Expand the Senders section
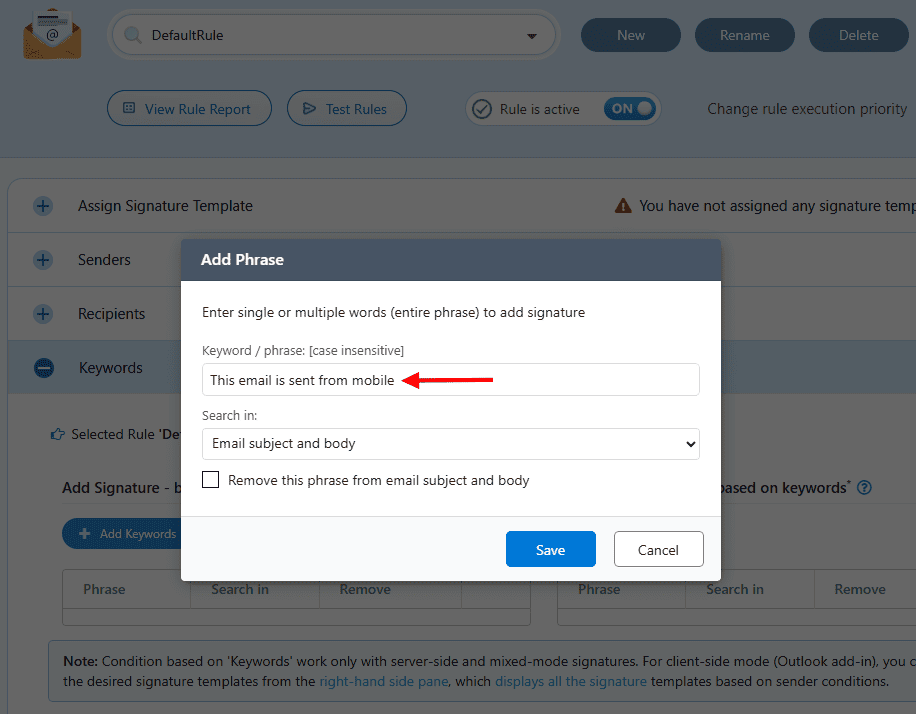The height and width of the screenshot is (714, 916). pos(43,260)
